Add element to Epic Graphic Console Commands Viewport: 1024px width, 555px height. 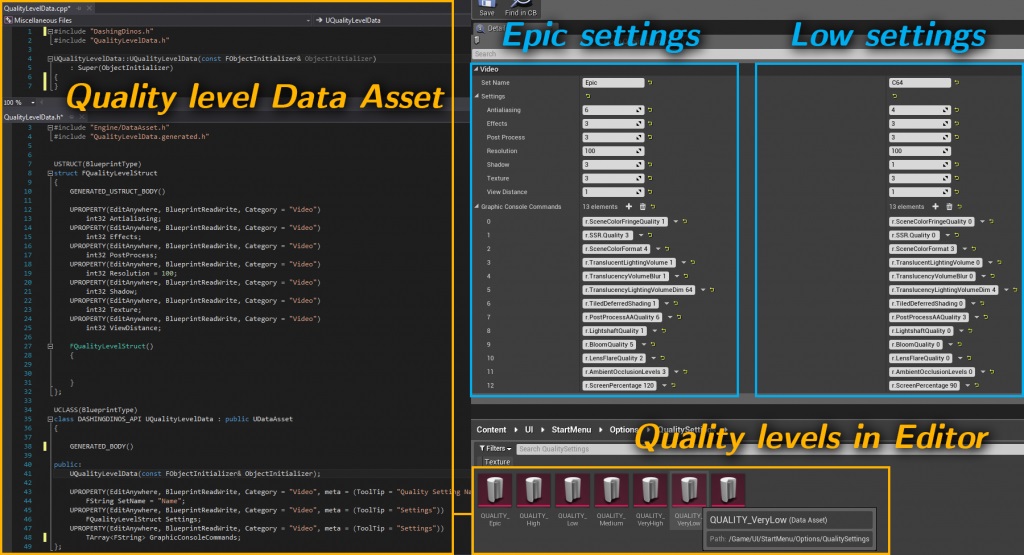pos(629,206)
